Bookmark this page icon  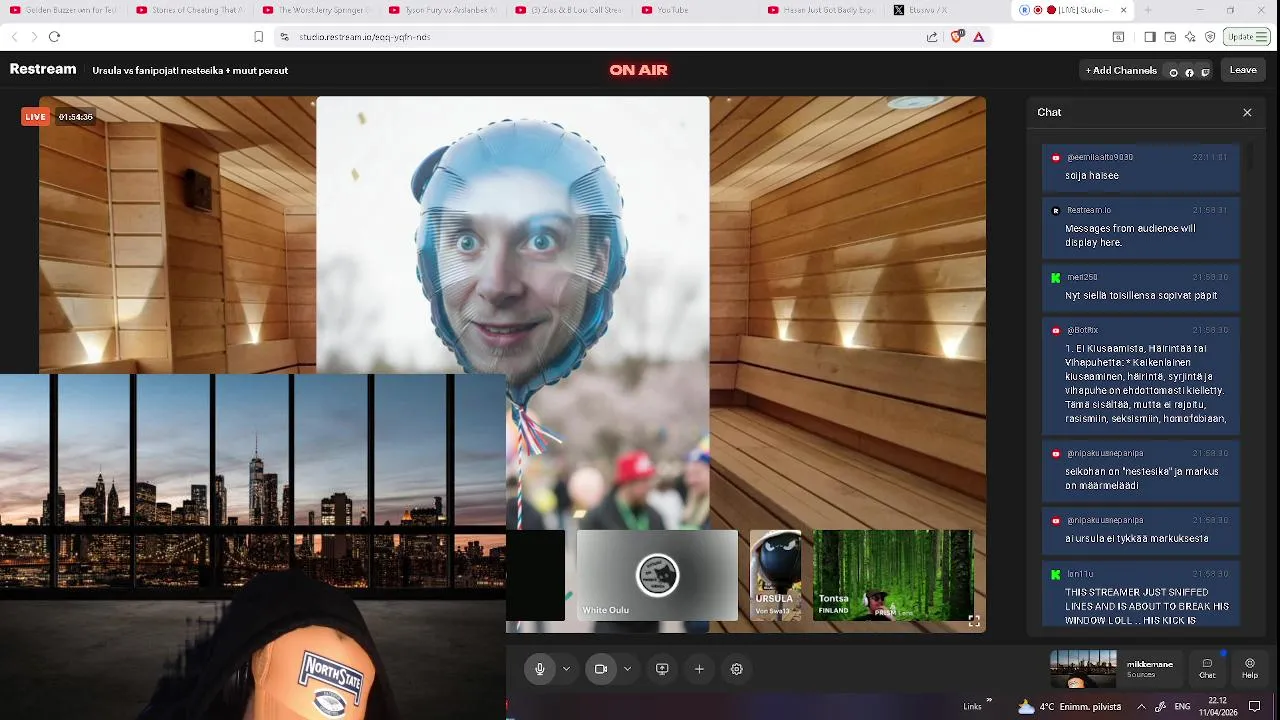pyautogui.click(x=258, y=37)
